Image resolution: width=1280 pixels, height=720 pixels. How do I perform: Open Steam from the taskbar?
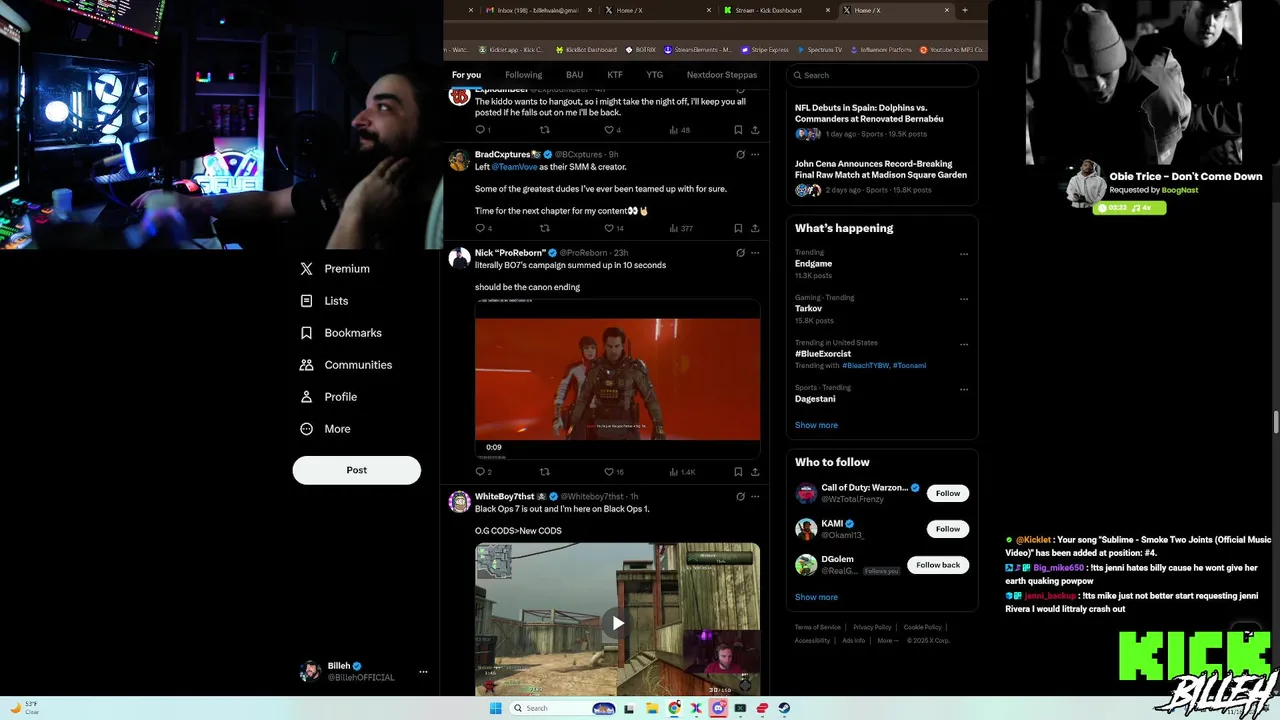pos(784,708)
